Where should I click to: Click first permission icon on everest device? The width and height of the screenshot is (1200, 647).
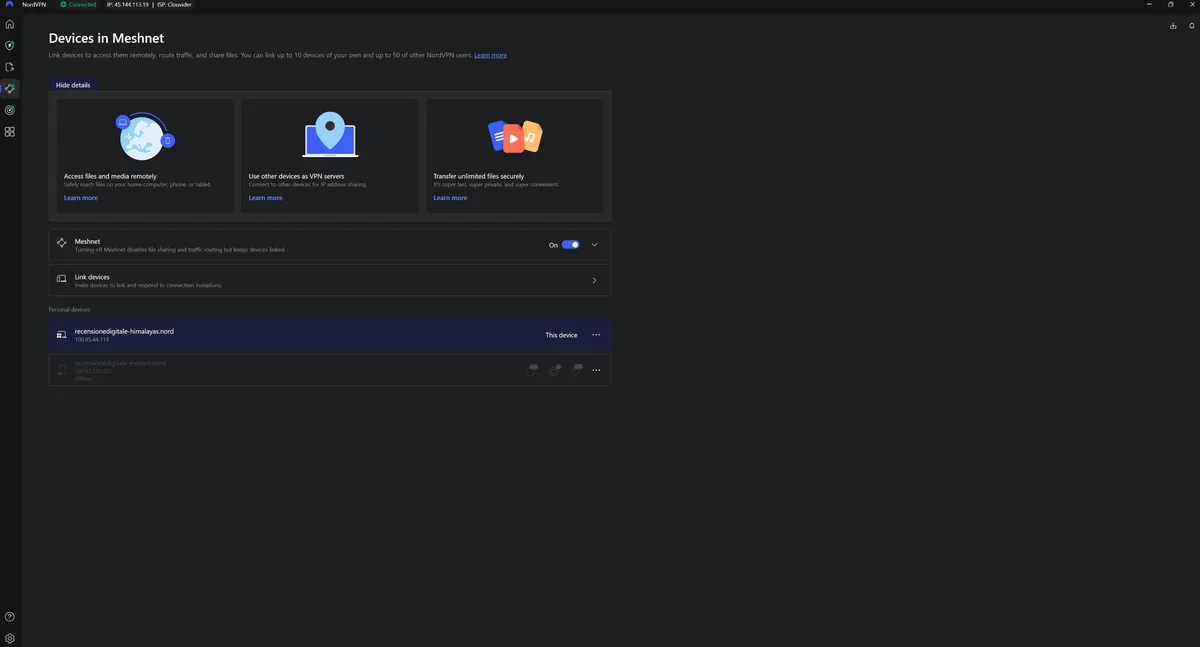pos(533,370)
